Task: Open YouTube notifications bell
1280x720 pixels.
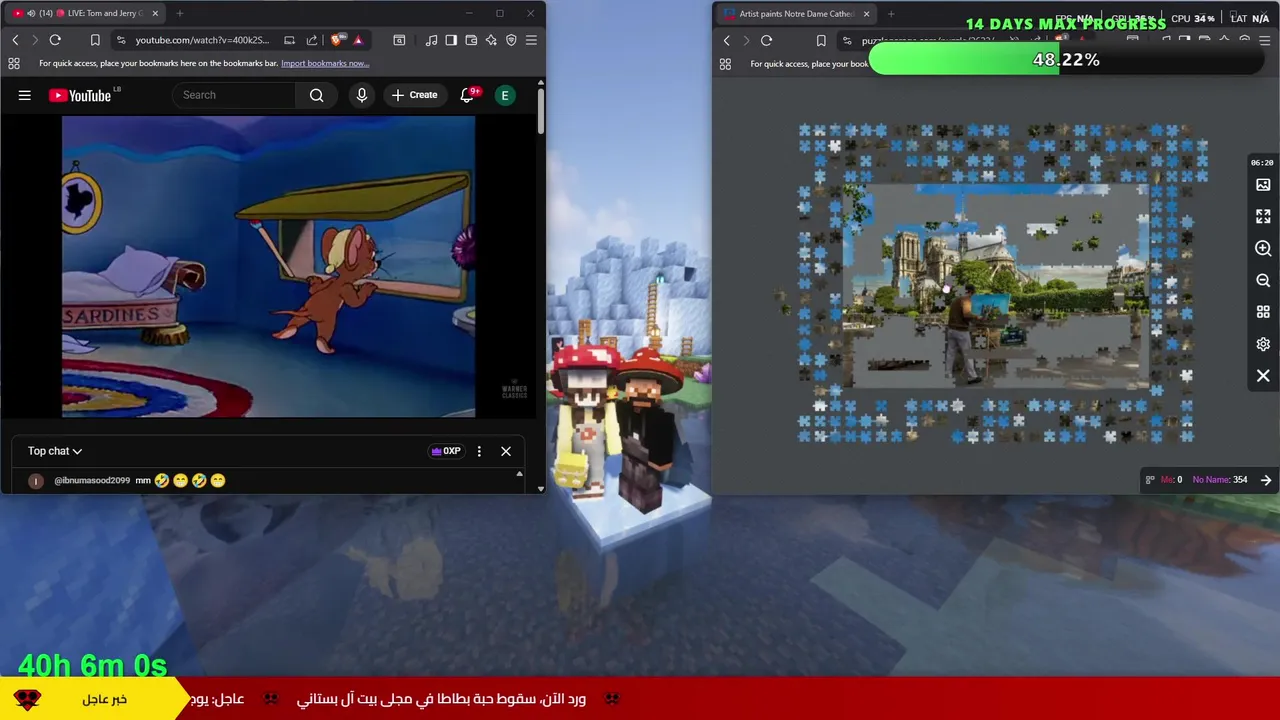Action: pos(467,95)
